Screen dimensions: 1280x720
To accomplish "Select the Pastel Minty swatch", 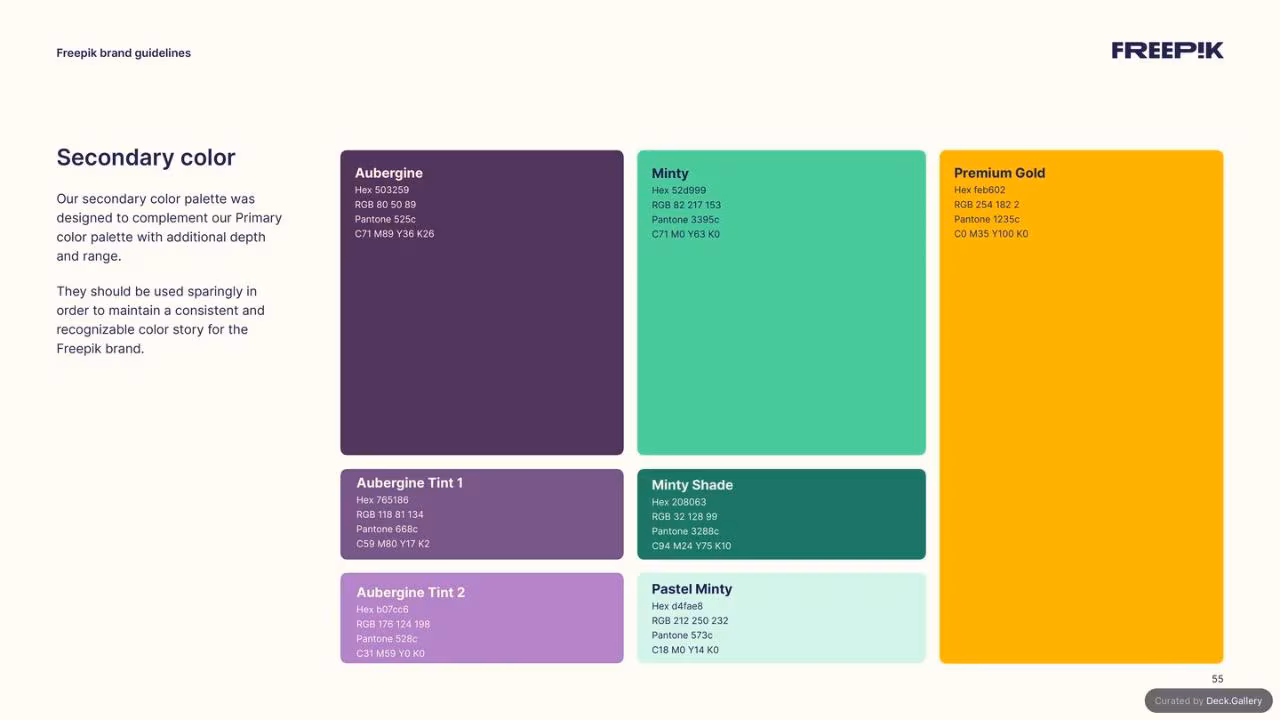I will [781, 618].
